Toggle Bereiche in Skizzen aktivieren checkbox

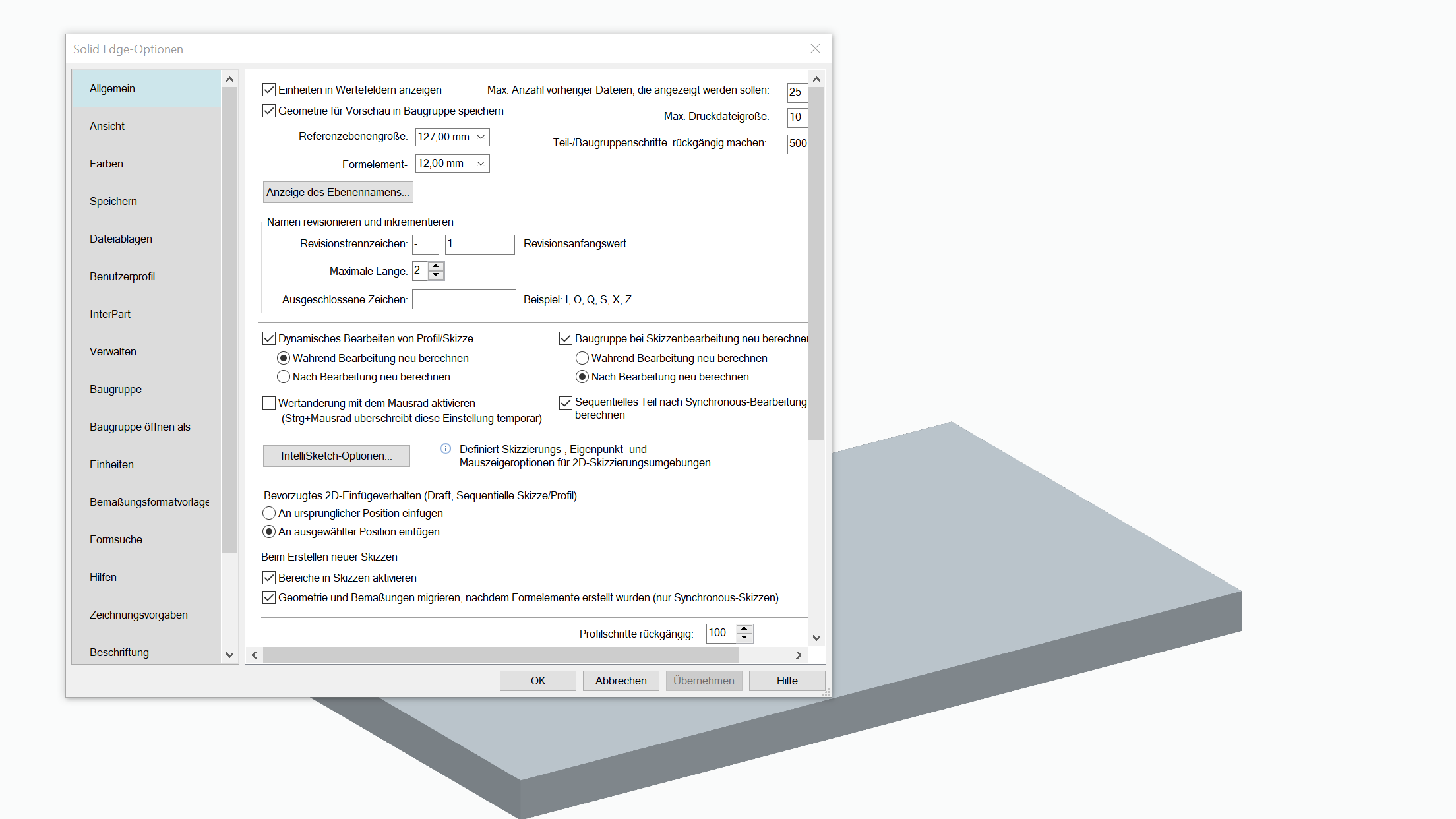tap(269, 578)
